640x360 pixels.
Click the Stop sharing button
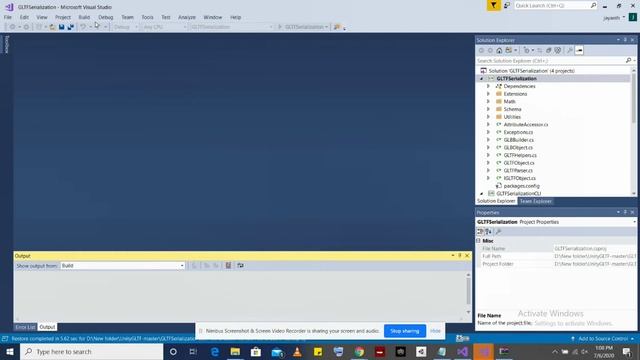click(x=404, y=331)
